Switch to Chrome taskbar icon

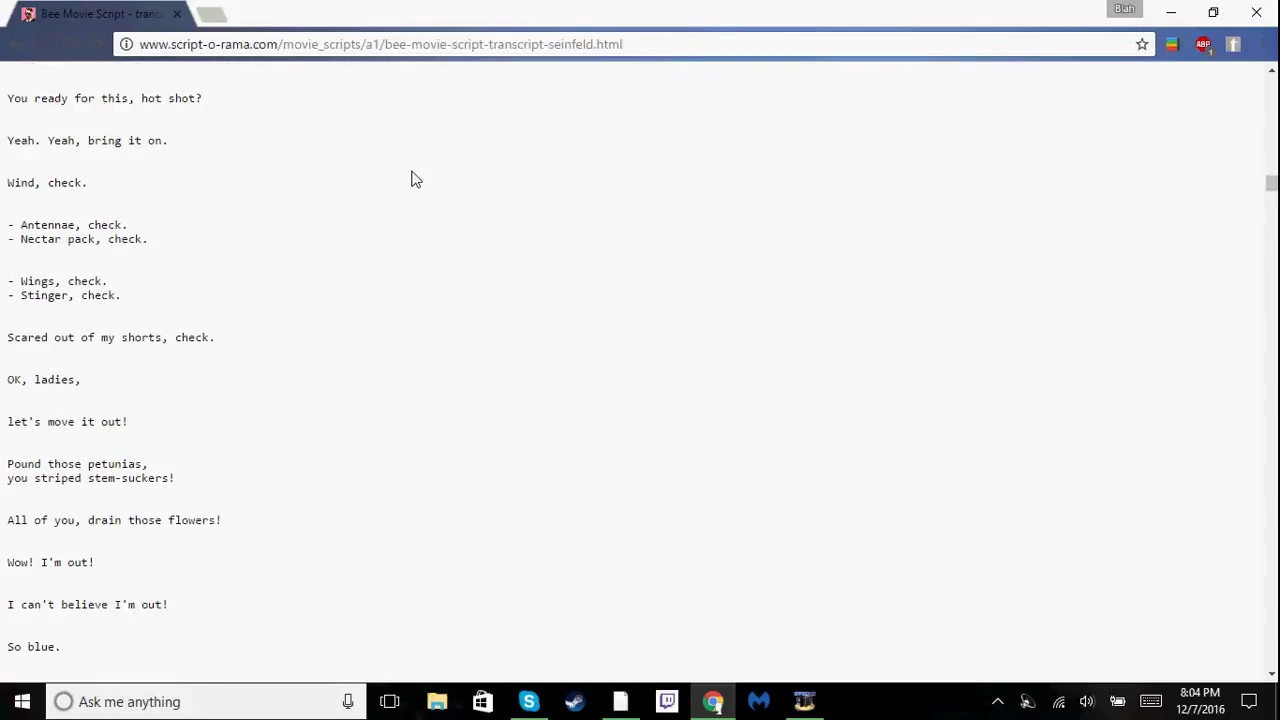click(712, 701)
